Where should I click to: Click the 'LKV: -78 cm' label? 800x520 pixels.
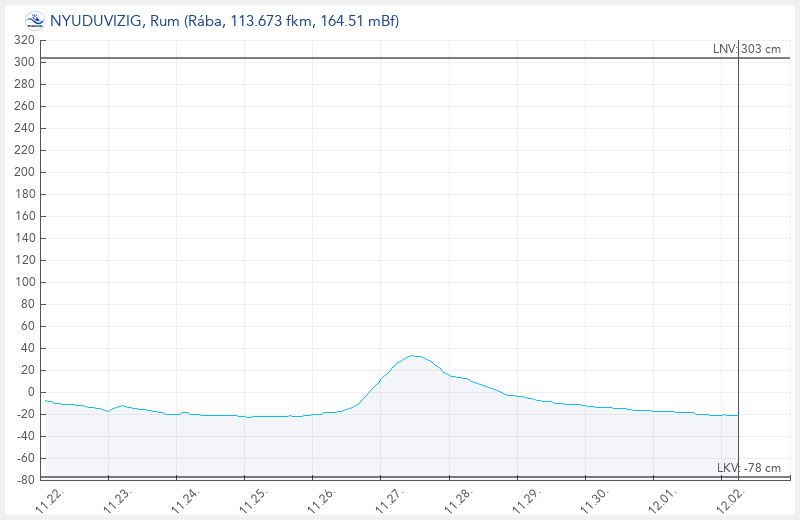(x=749, y=468)
